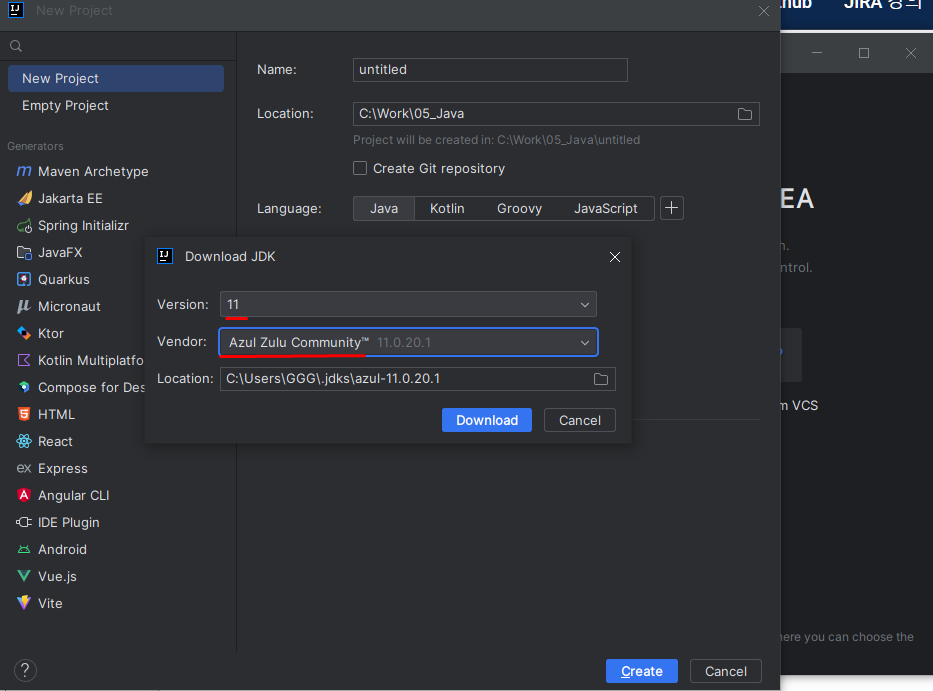
Task: Select React generator icon
Action: tap(24, 441)
